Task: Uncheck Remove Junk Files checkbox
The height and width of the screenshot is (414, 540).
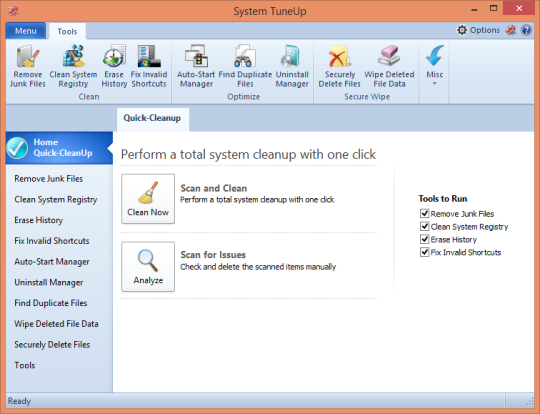Action: point(424,214)
